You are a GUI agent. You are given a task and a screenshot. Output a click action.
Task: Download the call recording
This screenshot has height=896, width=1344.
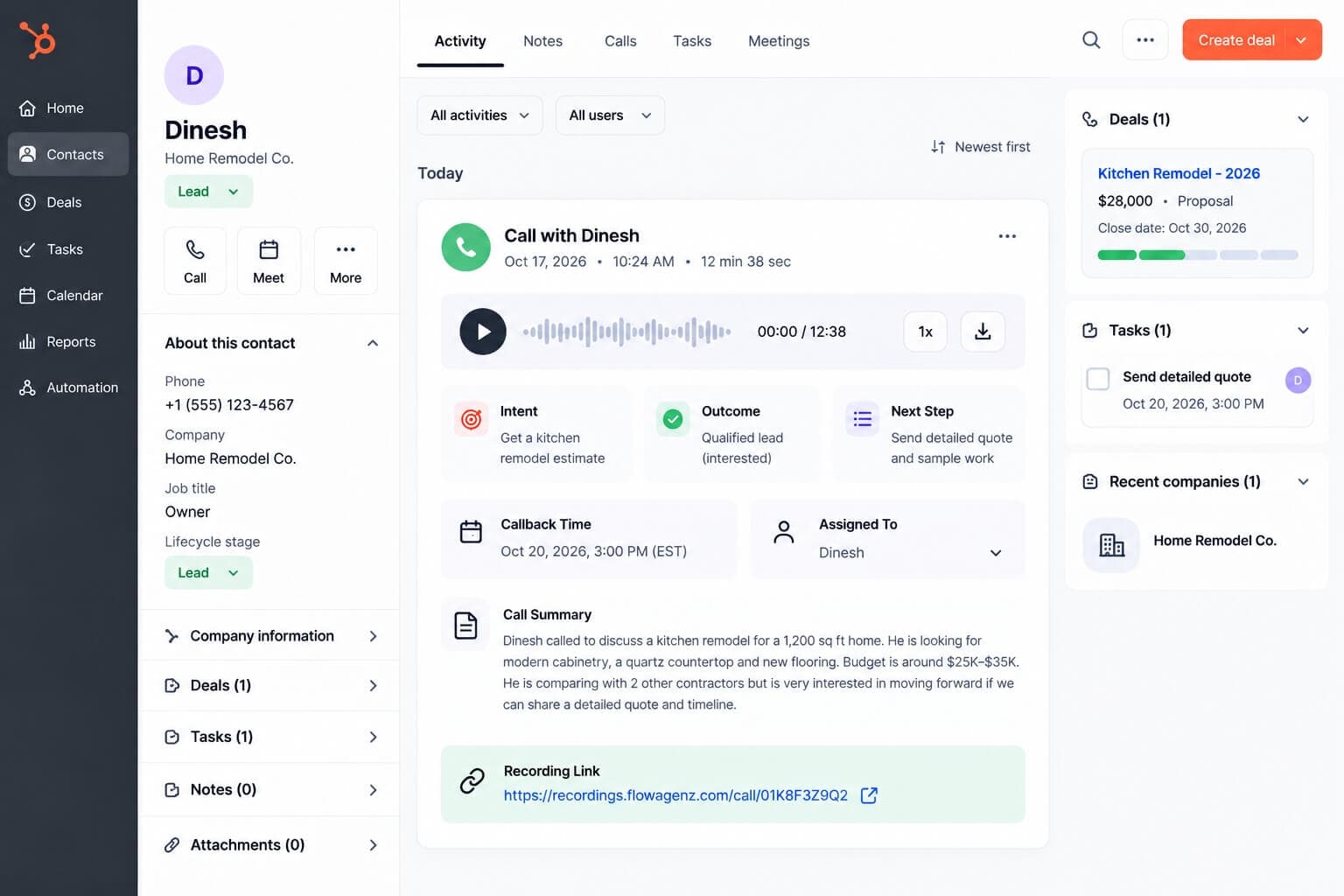tap(983, 332)
